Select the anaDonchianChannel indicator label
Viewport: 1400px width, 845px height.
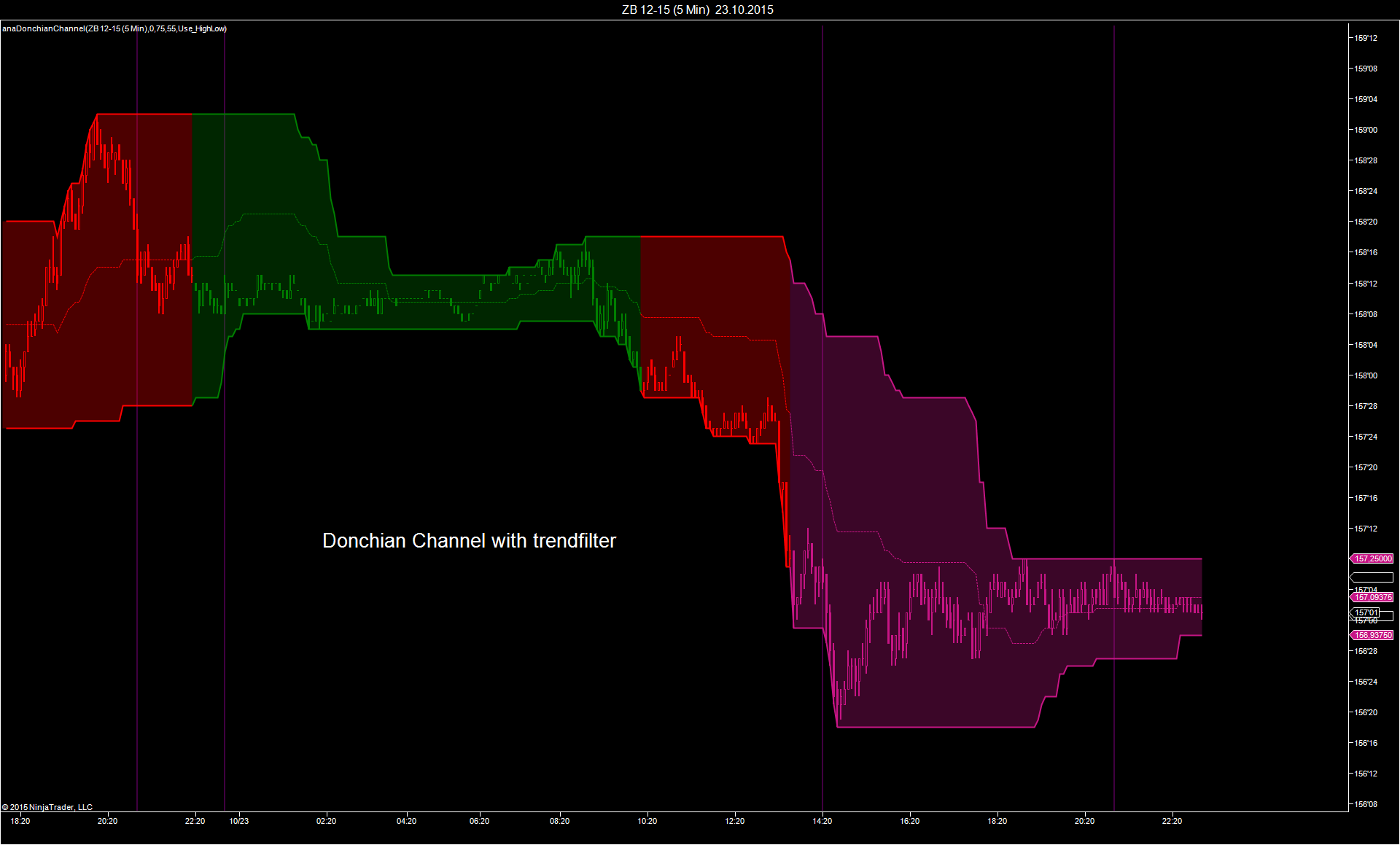coord(114,28)
